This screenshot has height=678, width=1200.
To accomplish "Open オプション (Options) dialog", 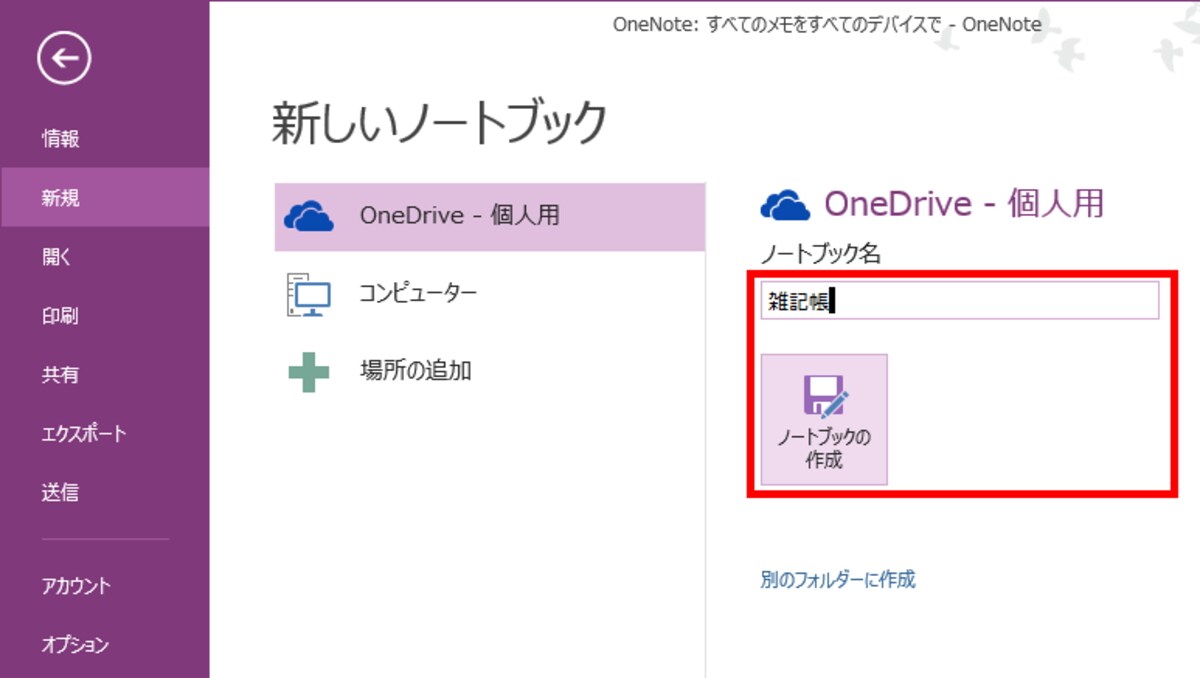I will click(75, 645).
